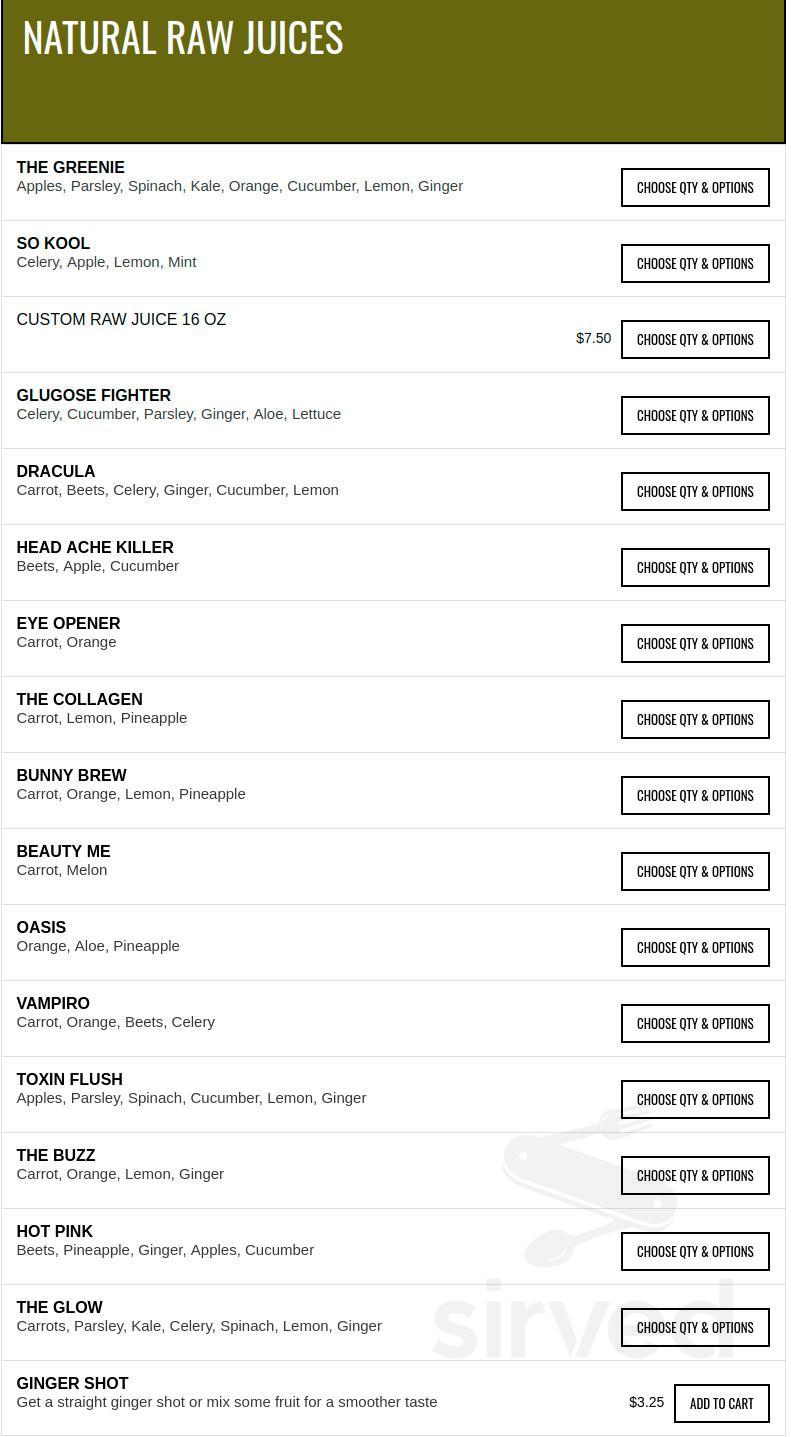Viewport: 791px width, 1437px height.
Task: Choose options for Eye Opener
Action: click(695, 644)
